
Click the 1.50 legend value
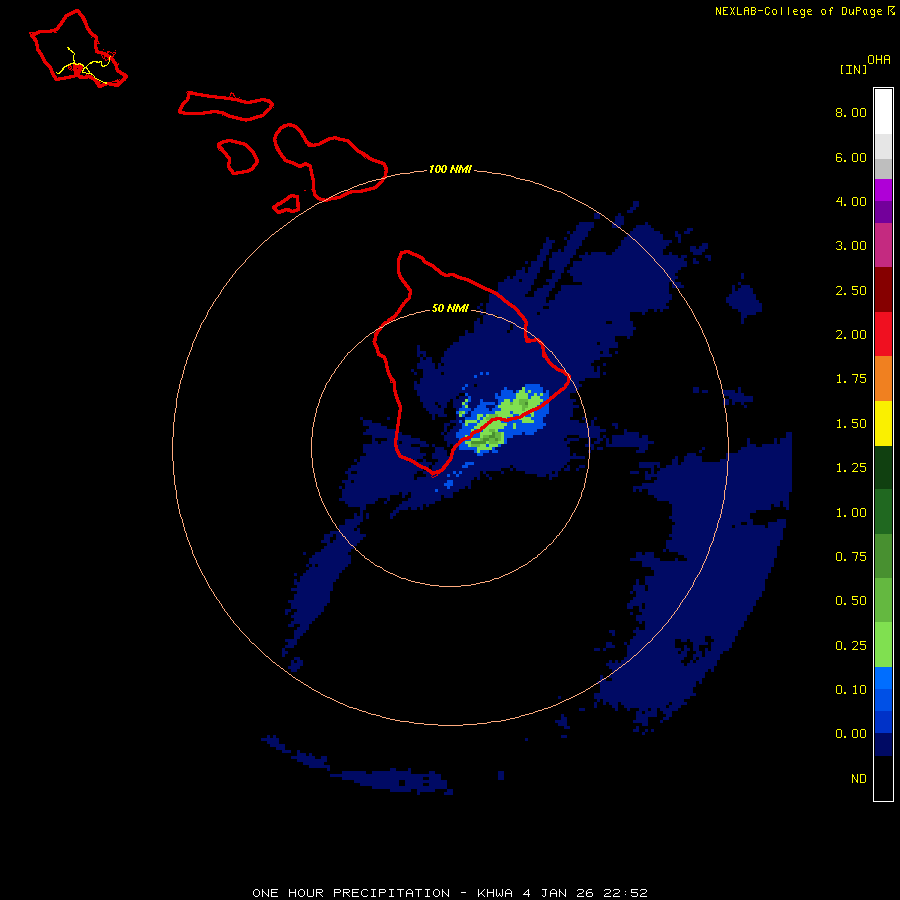851,424
